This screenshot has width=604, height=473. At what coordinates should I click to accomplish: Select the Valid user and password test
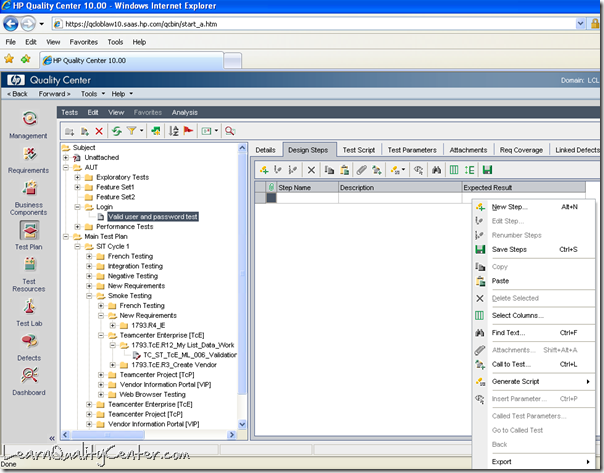point(153,217)
